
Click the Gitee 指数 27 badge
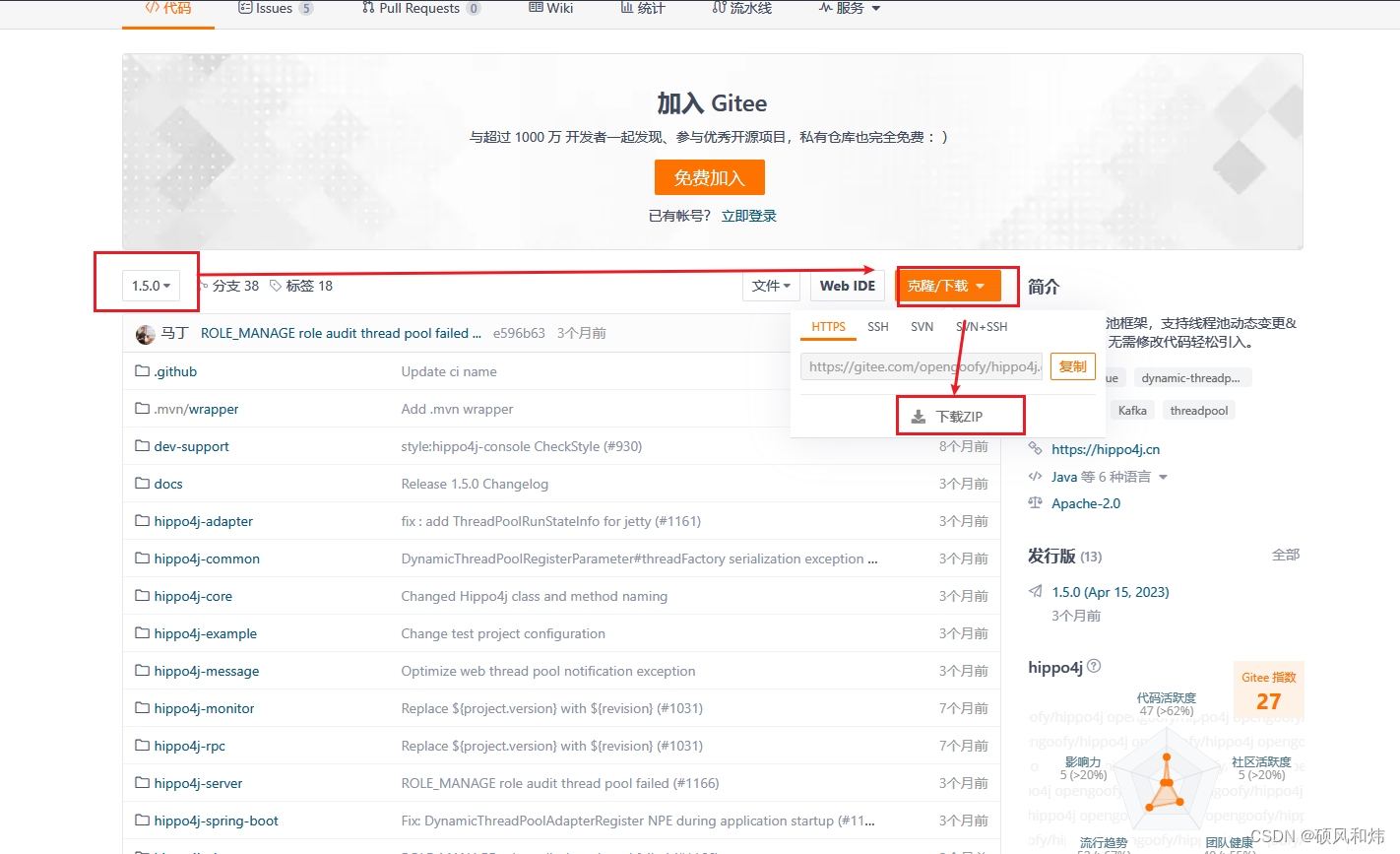[1269, 690]
